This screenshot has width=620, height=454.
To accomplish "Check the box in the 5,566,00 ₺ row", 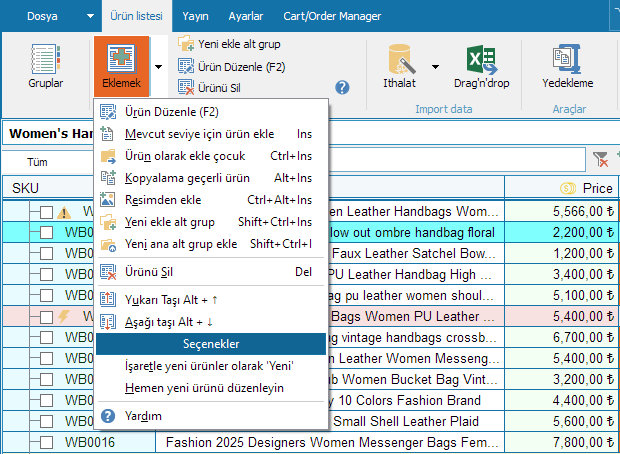I will tap(47, 212).
